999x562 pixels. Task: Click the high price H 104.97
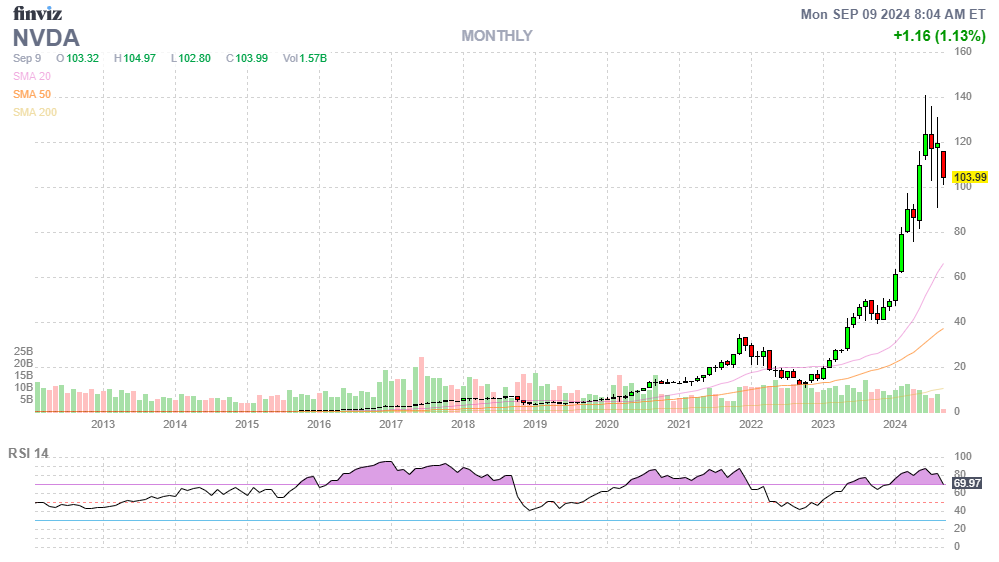pyautogui.click(x=134, y=59)
